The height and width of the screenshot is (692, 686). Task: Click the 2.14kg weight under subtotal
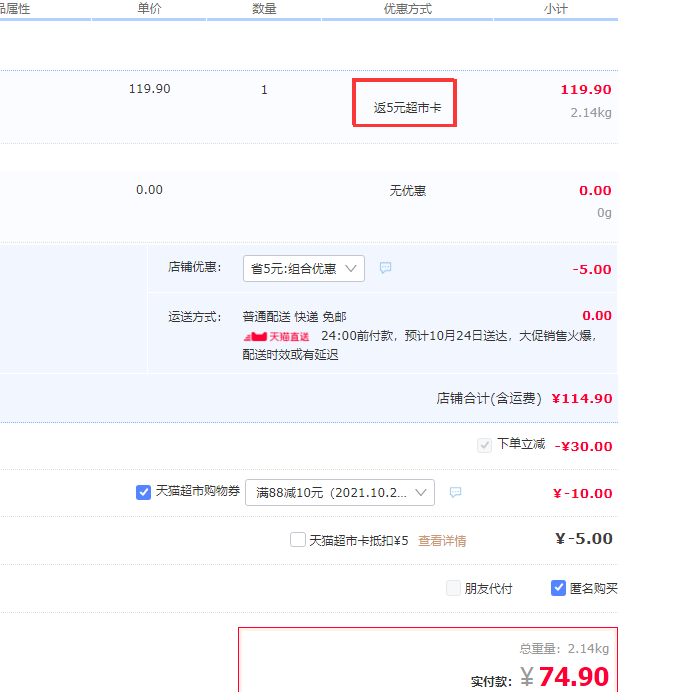(591, 113)
